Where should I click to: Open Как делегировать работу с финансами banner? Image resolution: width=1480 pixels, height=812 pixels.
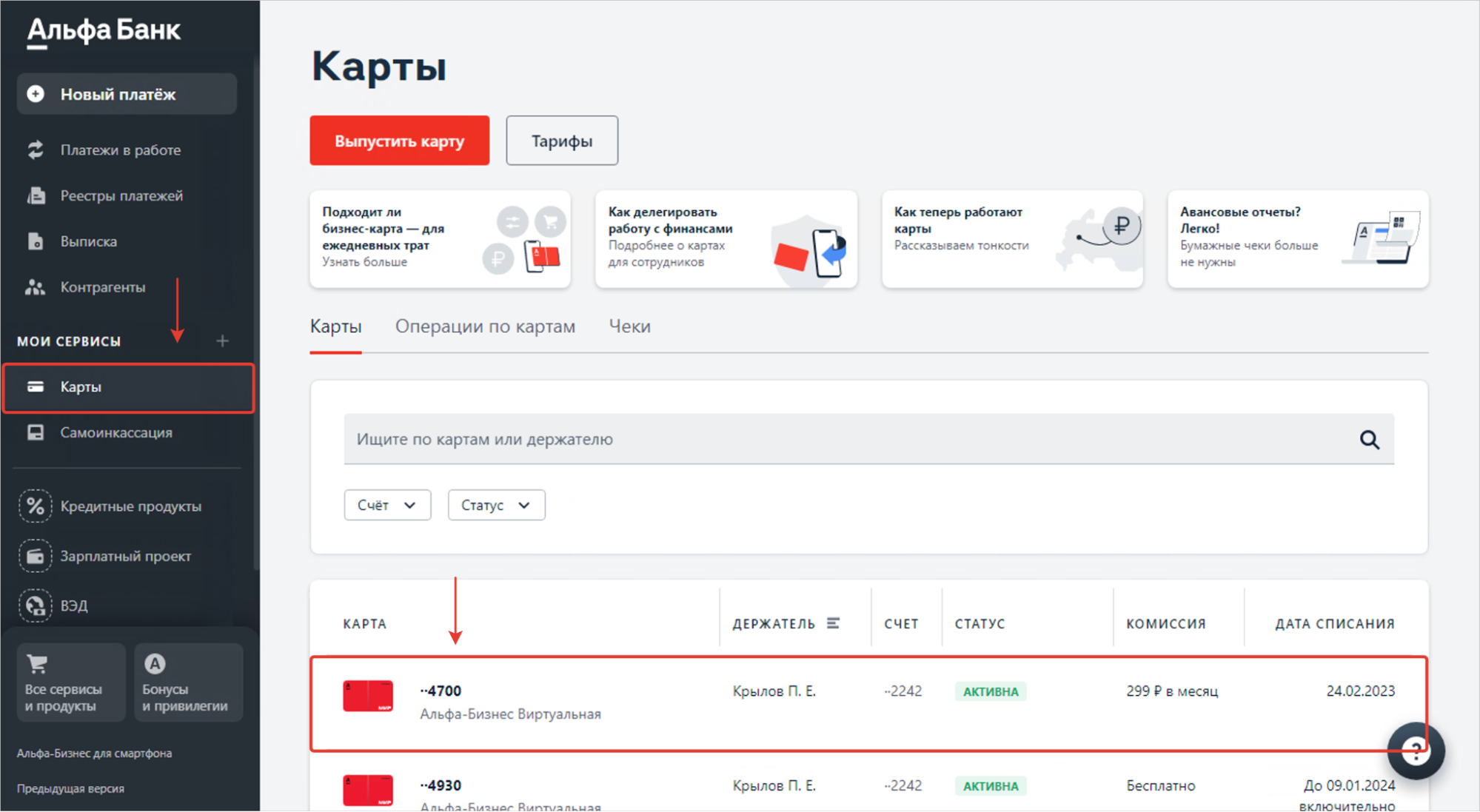(x=726, y=239)
